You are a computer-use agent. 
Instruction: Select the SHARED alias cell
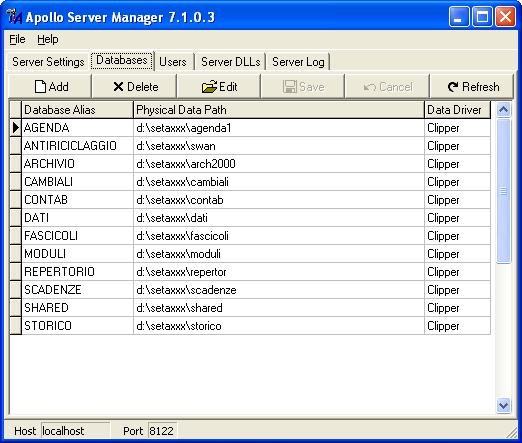(77, 308)
